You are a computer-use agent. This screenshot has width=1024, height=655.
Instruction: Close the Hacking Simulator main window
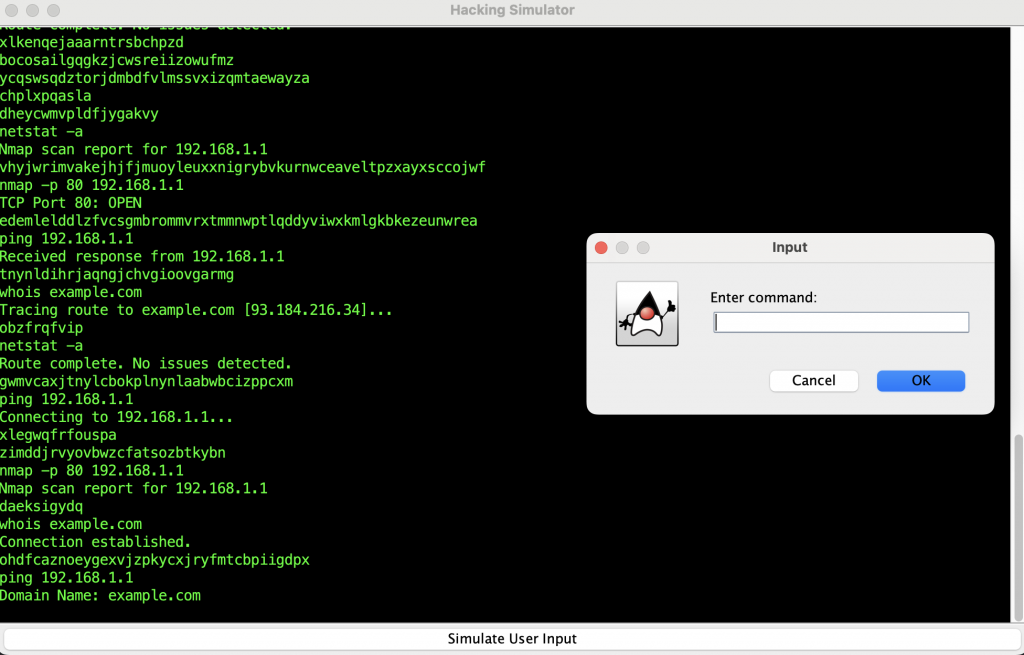coord(12,10)
